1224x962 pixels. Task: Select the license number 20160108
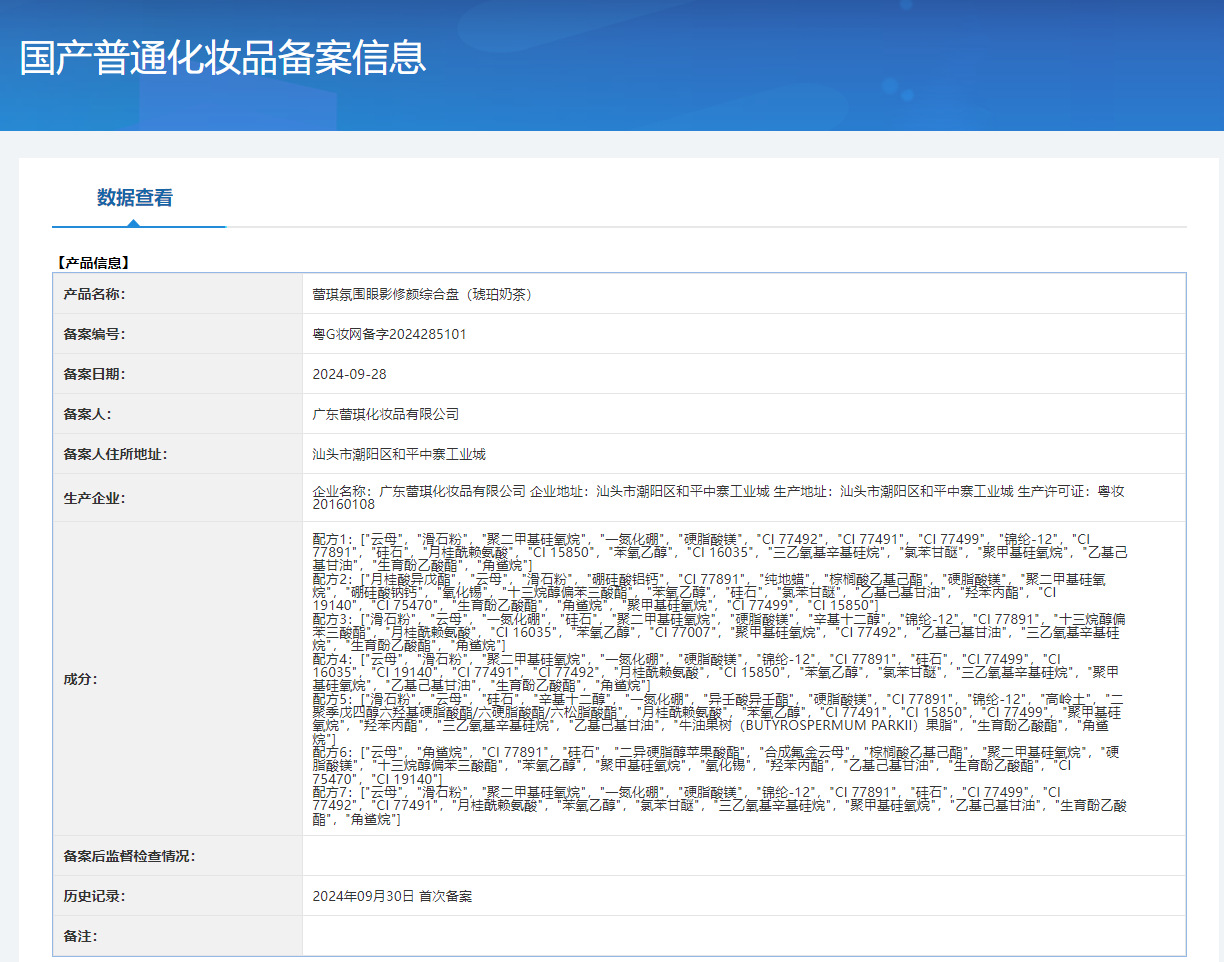pyautogui.click(x=343, y=505)
